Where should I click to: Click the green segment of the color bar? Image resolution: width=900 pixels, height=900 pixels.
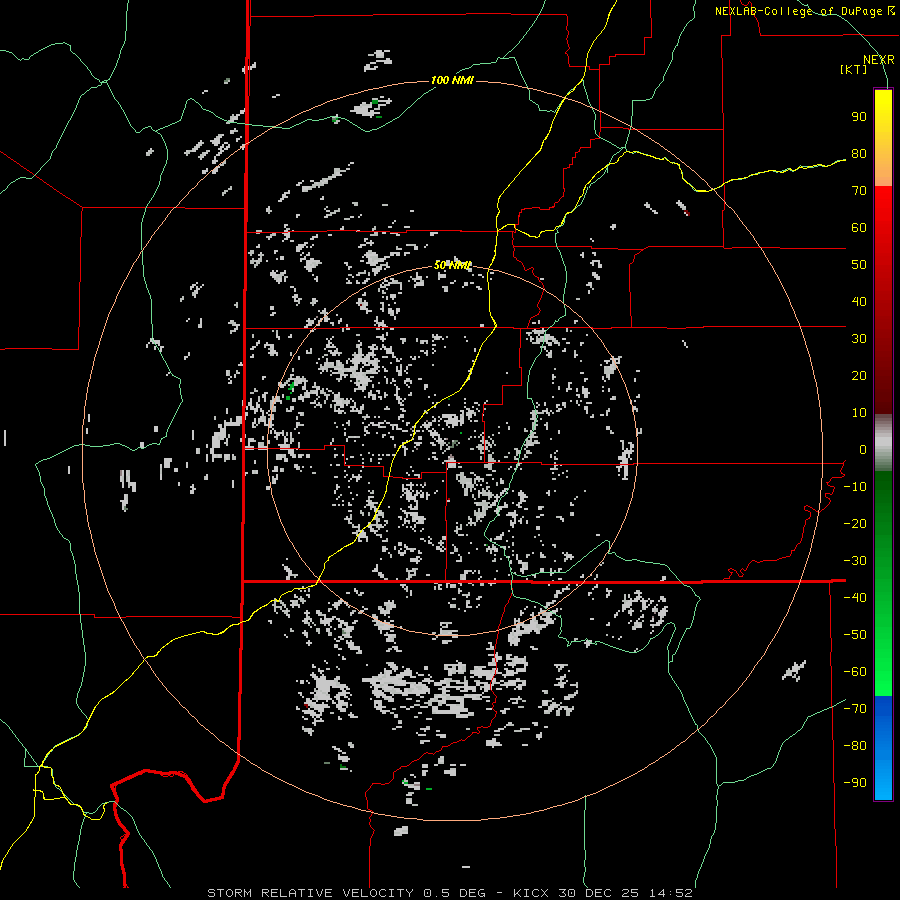(x=883, y=584)
